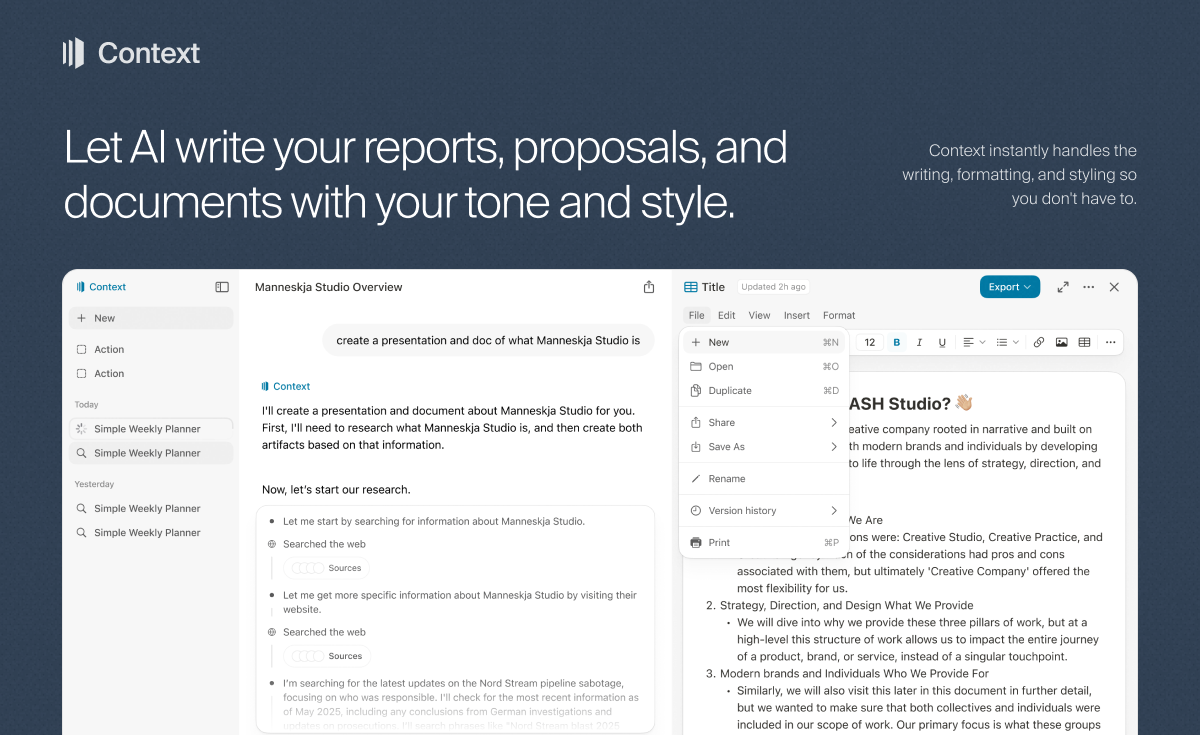1200x735 pixels.
Task: Insert an image via the image icon
Action: [1061, 342]
